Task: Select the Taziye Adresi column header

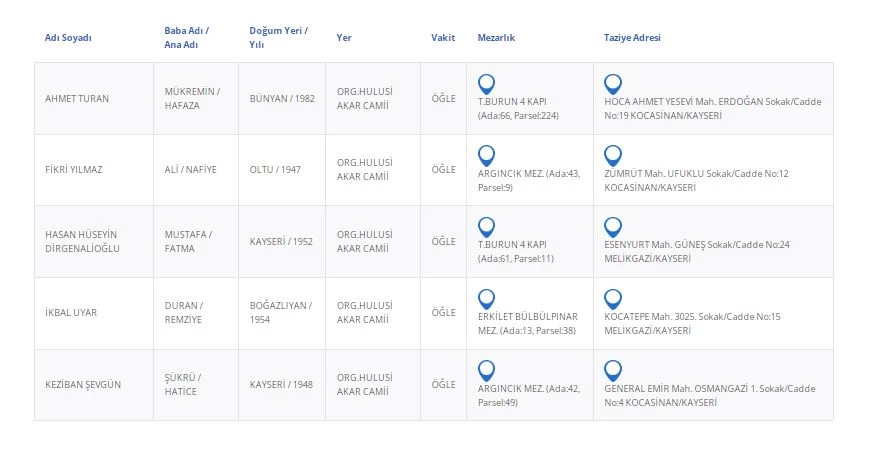Action: [632, 38]
